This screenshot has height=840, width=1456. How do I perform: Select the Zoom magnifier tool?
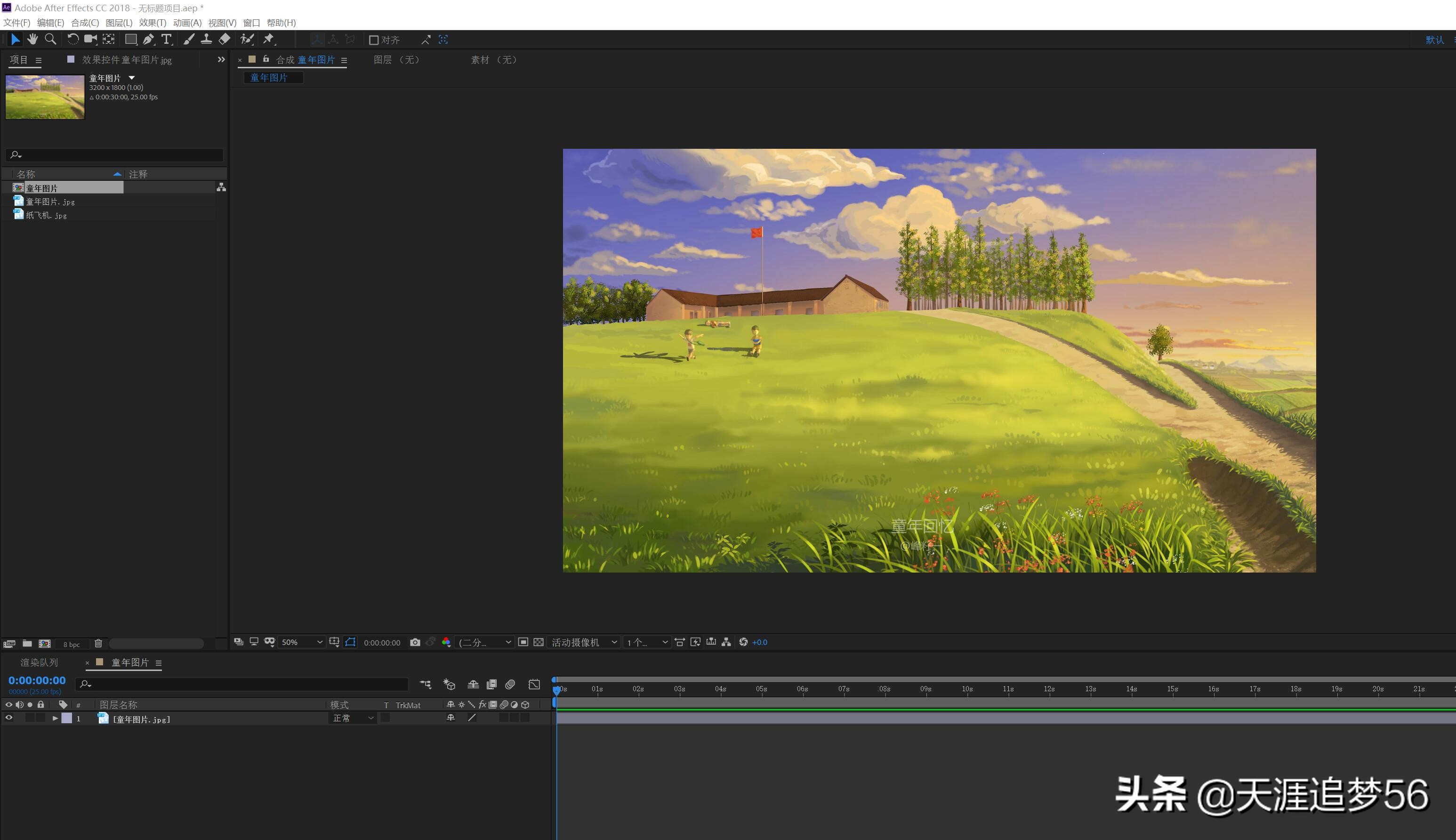pyautogui.click(x=50, y=39)
